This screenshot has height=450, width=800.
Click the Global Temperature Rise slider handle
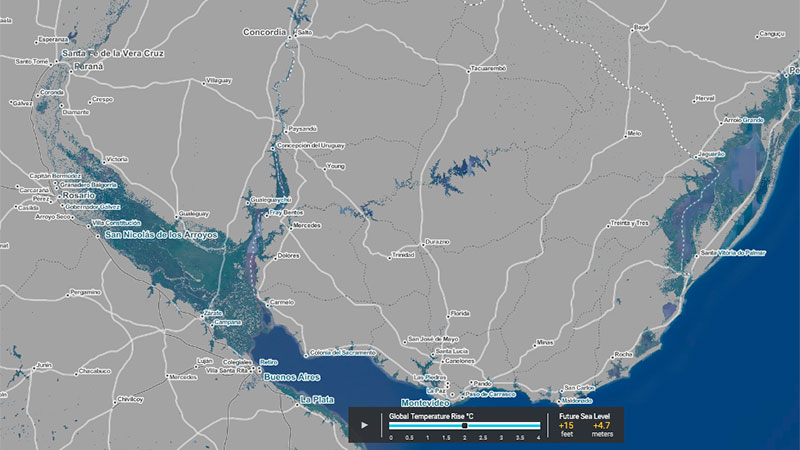[x=464, y=425]
